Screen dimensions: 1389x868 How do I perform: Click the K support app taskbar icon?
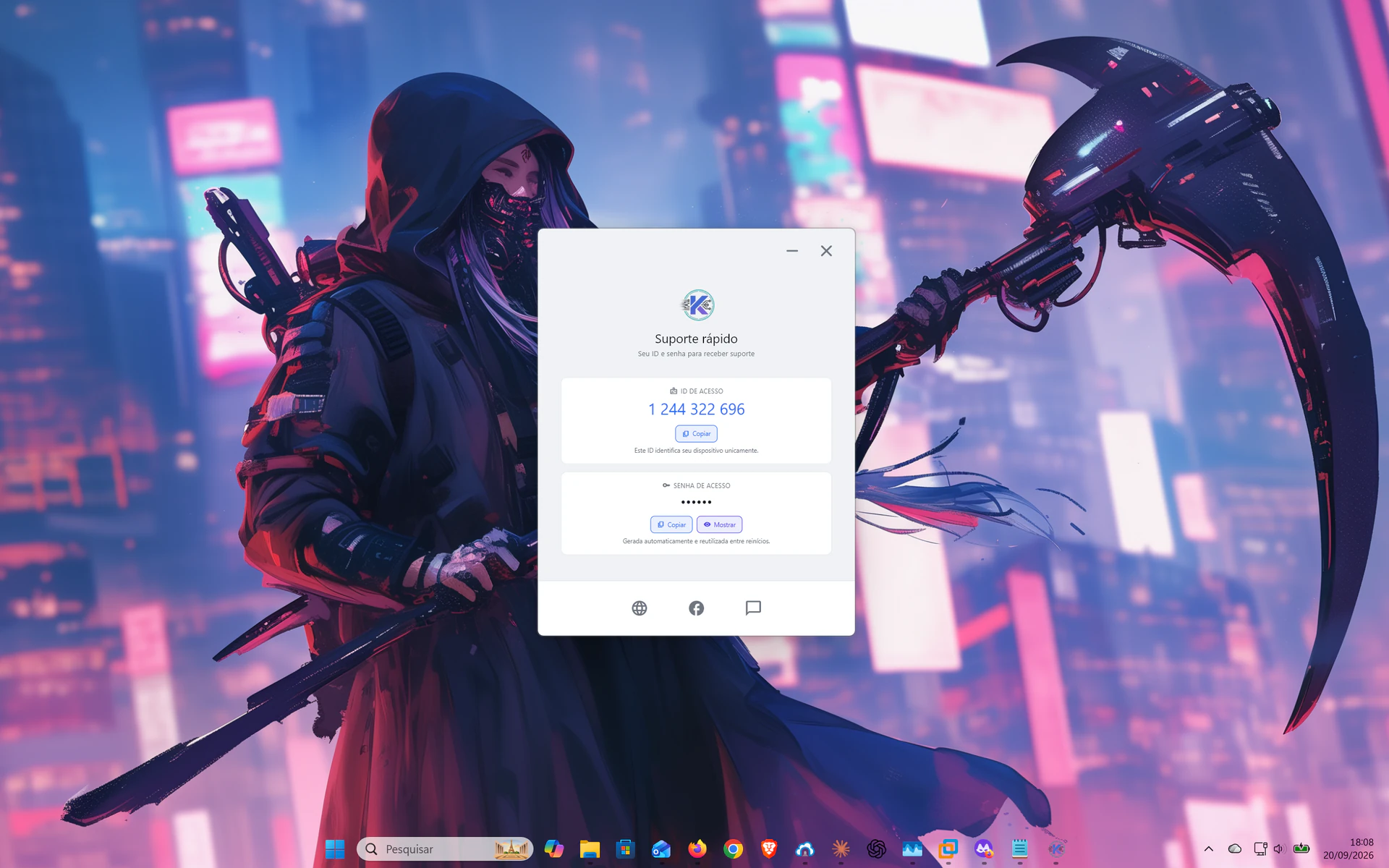(x=1055, y=848)
